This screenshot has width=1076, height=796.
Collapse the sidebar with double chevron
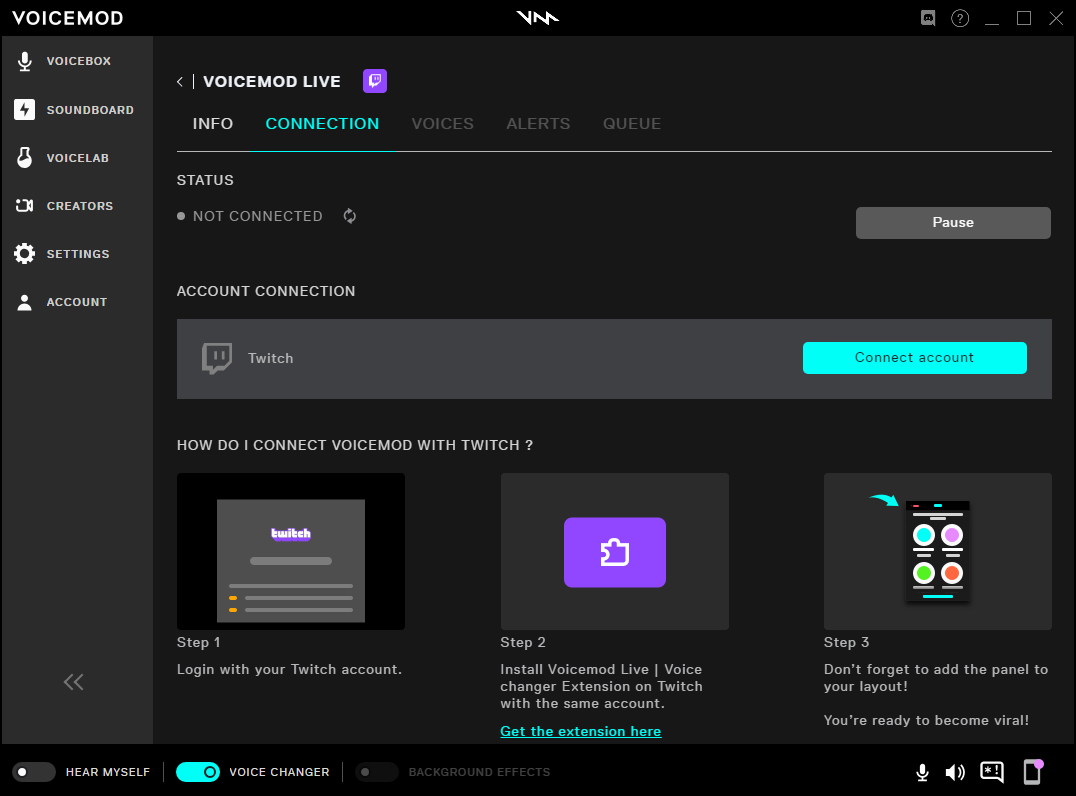coord(73,681)
